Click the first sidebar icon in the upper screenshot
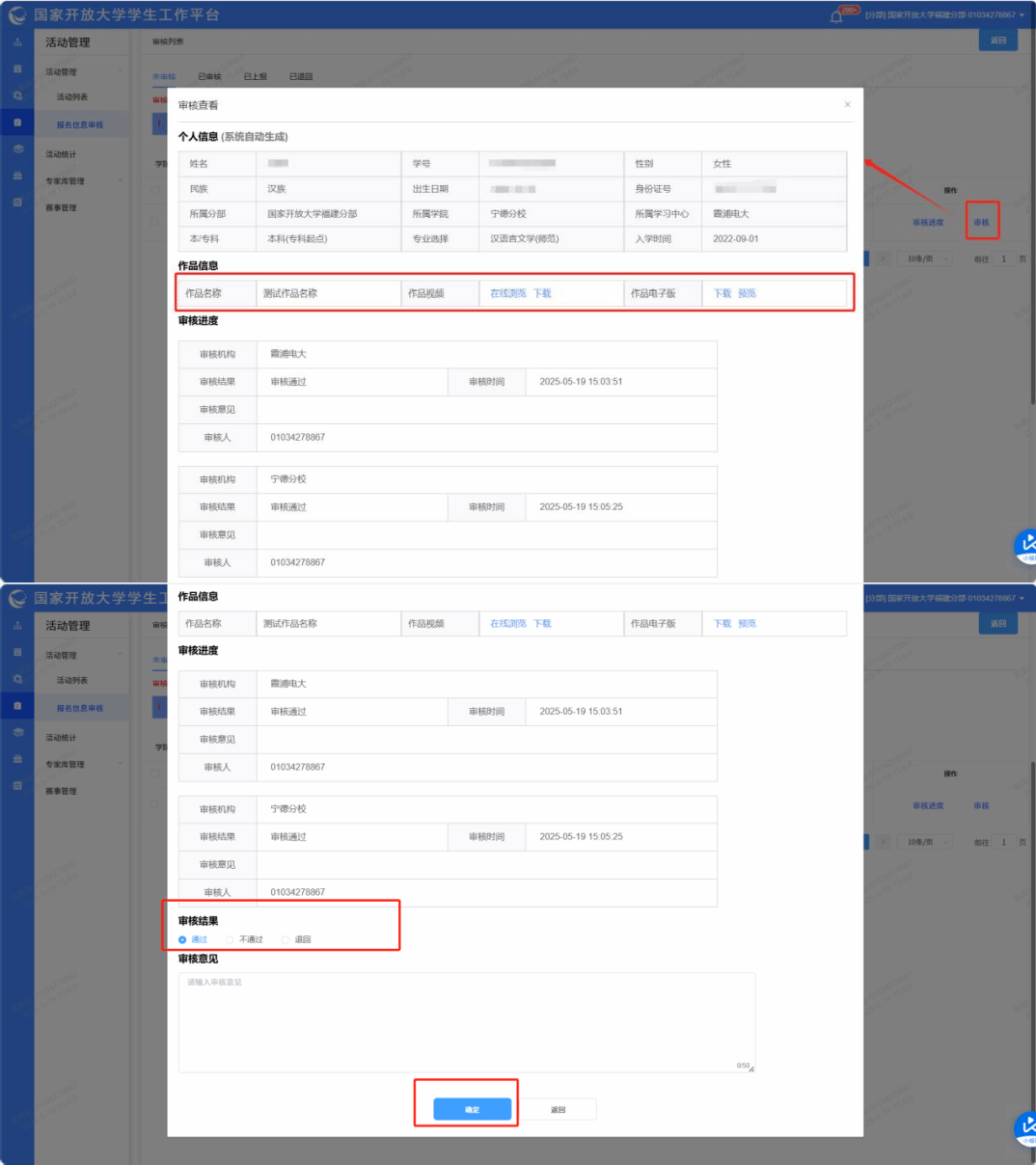Image resolution: width=1036 pixels, height=1165 pixels. point(17,42)
